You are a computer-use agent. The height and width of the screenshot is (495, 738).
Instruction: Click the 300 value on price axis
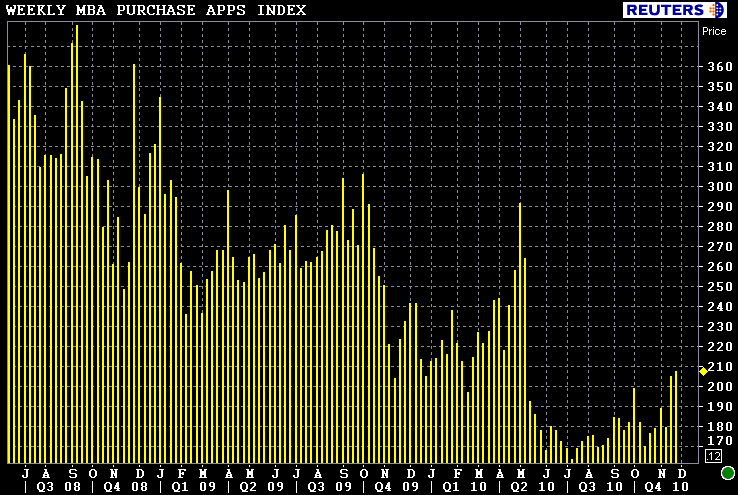719,187
